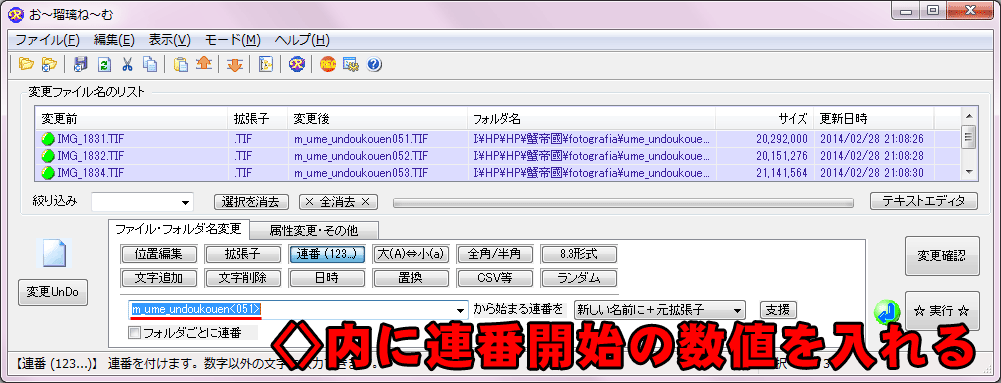This screenshot has height=383, width=1001.
Task: Open the ヘルプ(H) menu
Action: pyautogui.click(x=303, y=40)
